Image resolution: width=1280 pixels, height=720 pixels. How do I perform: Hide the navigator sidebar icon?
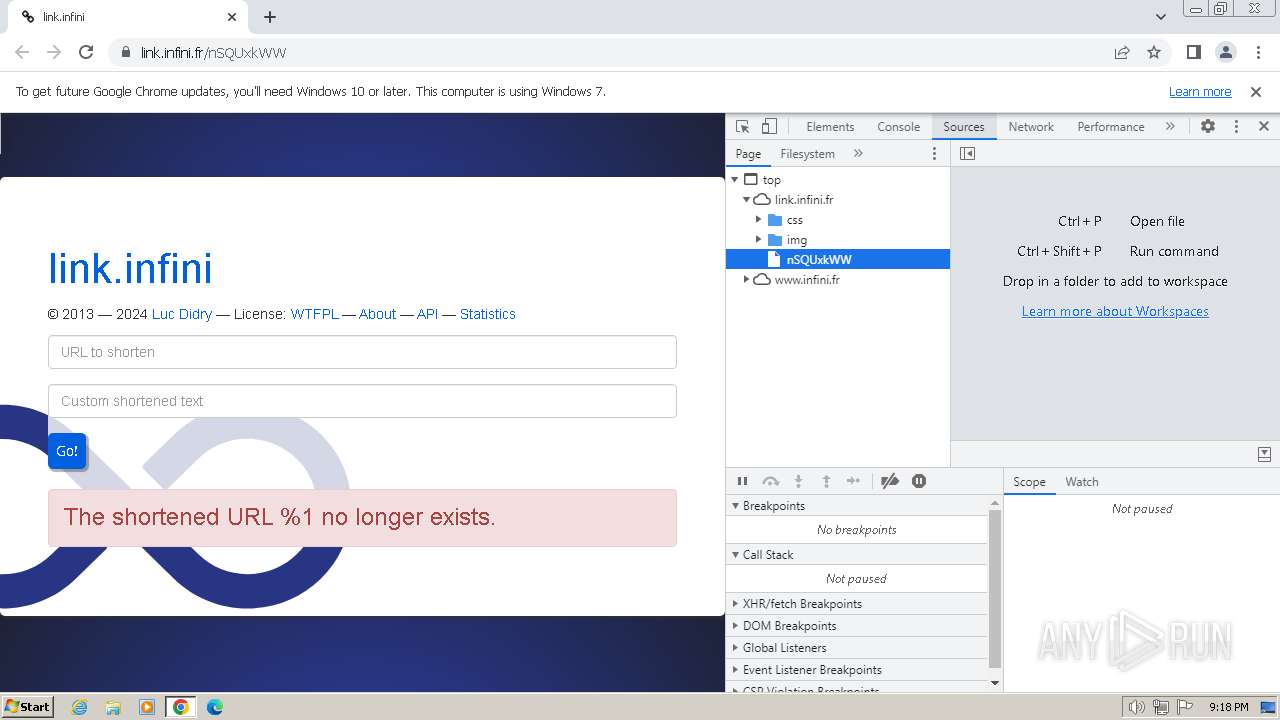coord(967,153)
